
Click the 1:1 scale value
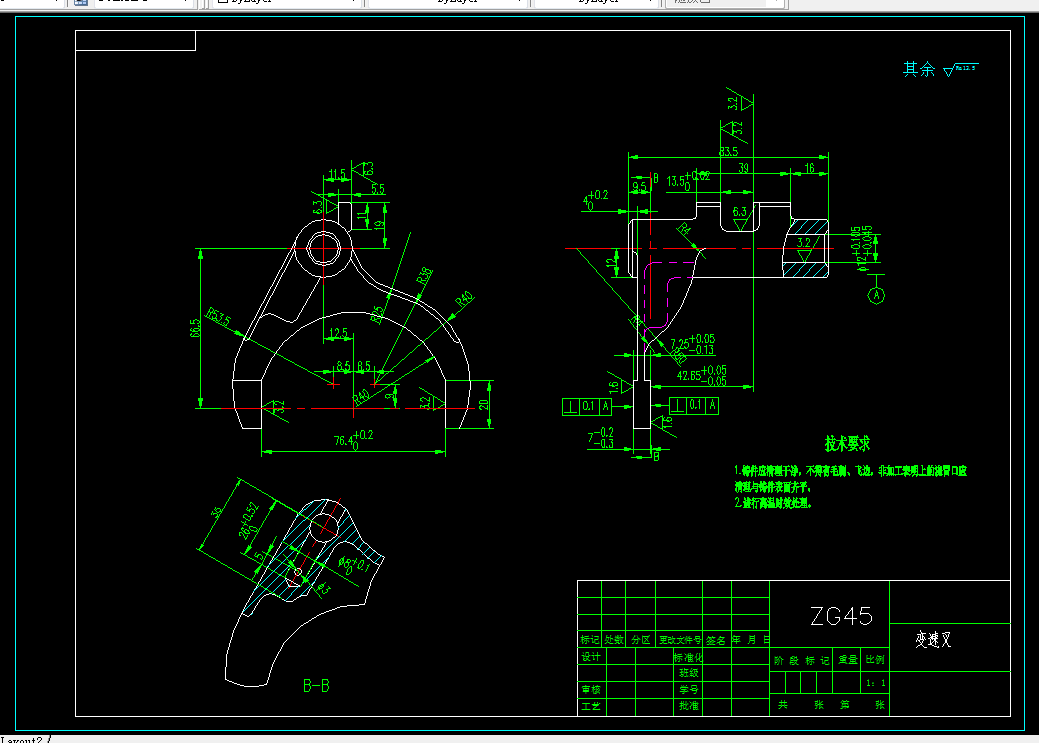click(875, 683)
